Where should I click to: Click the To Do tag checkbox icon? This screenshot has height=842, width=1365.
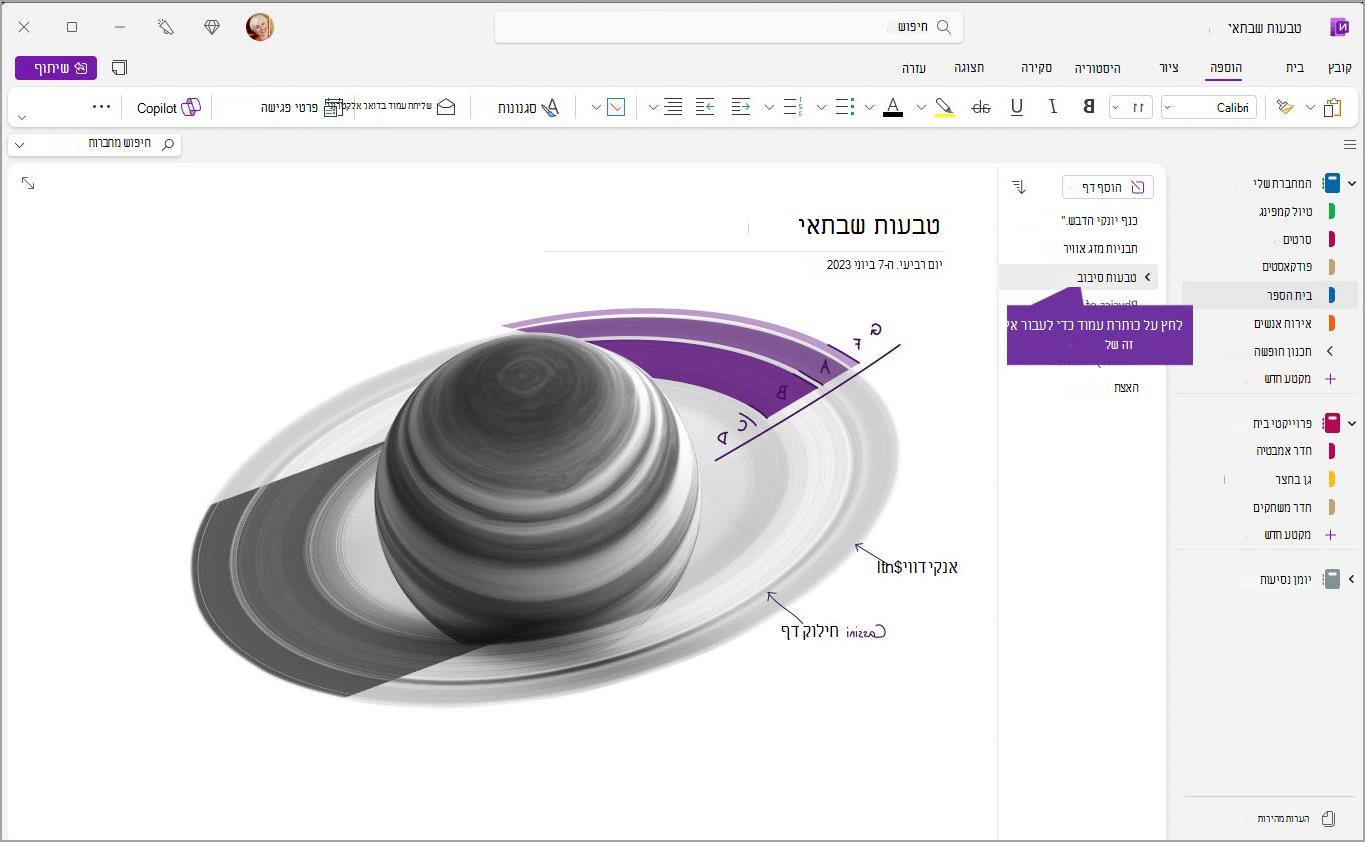click(616, 107)
